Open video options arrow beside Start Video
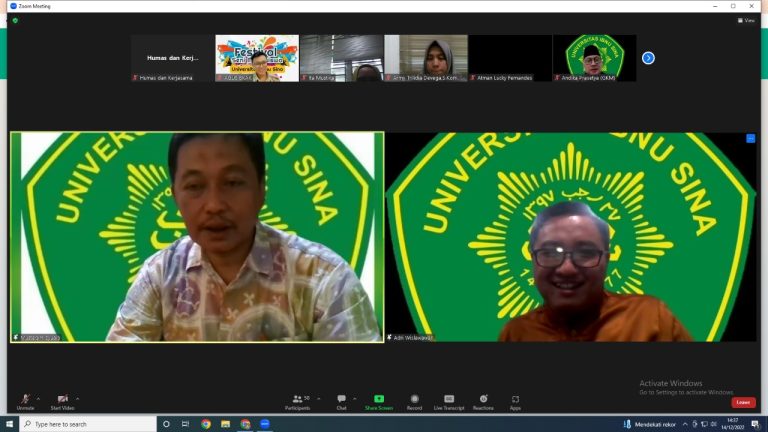This screenshot has height=432, width=768. [77, 399]
